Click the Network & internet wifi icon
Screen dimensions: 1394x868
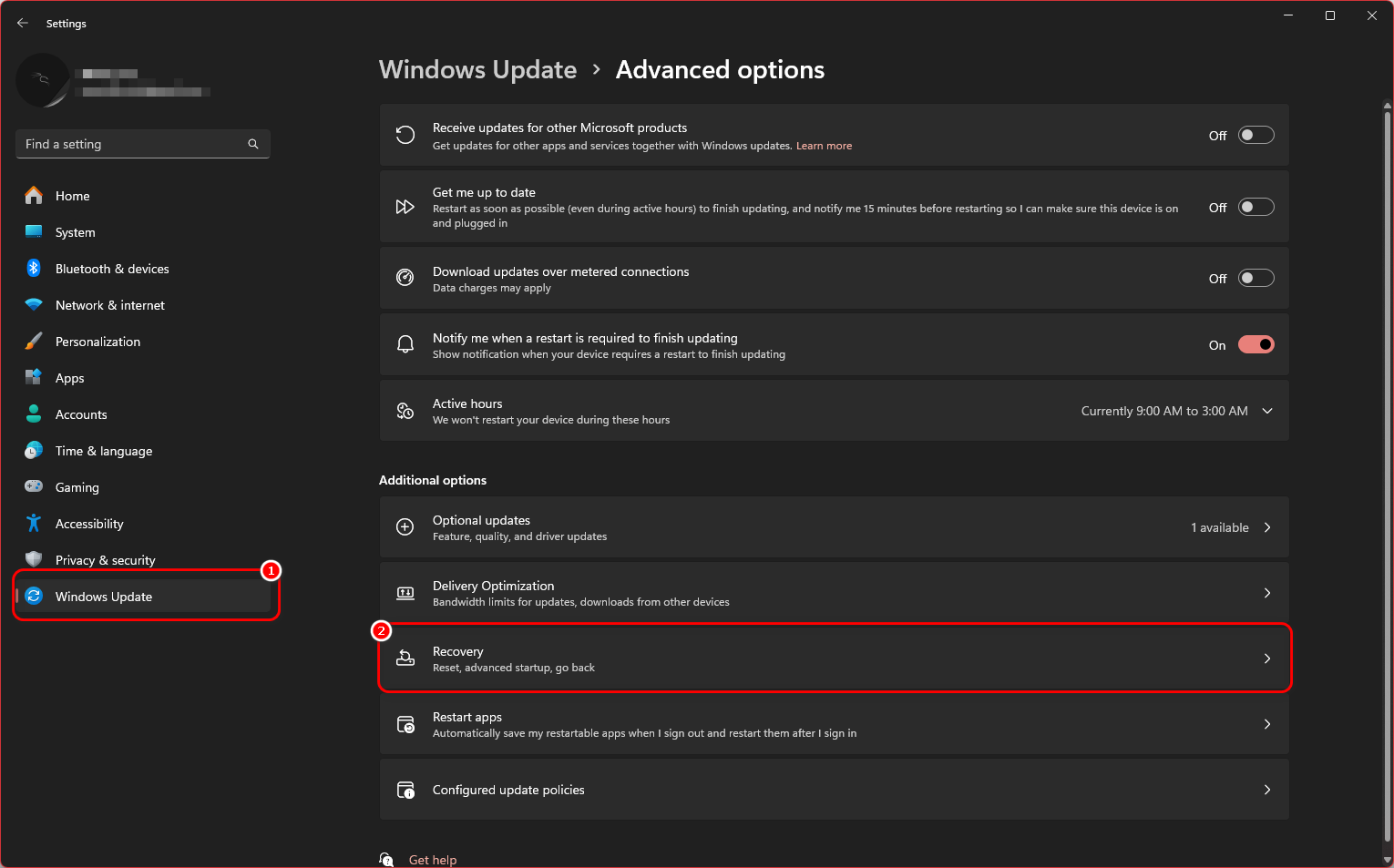(34, 305)
